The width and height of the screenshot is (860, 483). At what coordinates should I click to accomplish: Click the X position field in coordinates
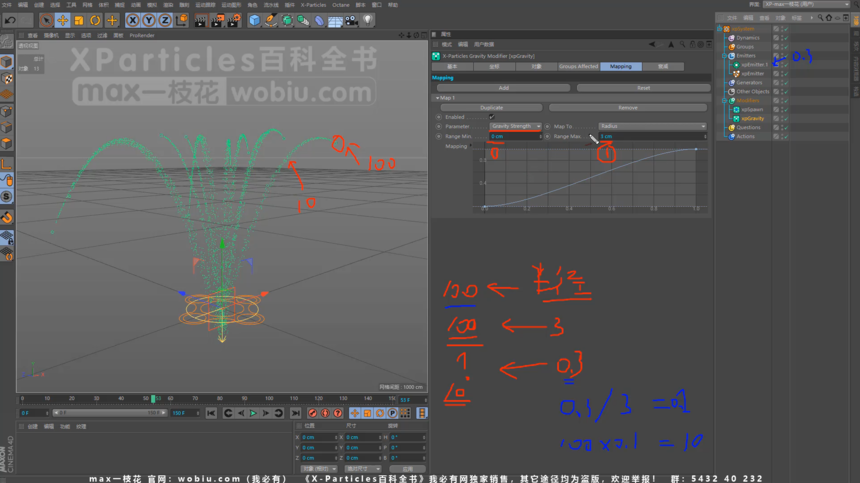pyautogui.click(x=319, y=437)
